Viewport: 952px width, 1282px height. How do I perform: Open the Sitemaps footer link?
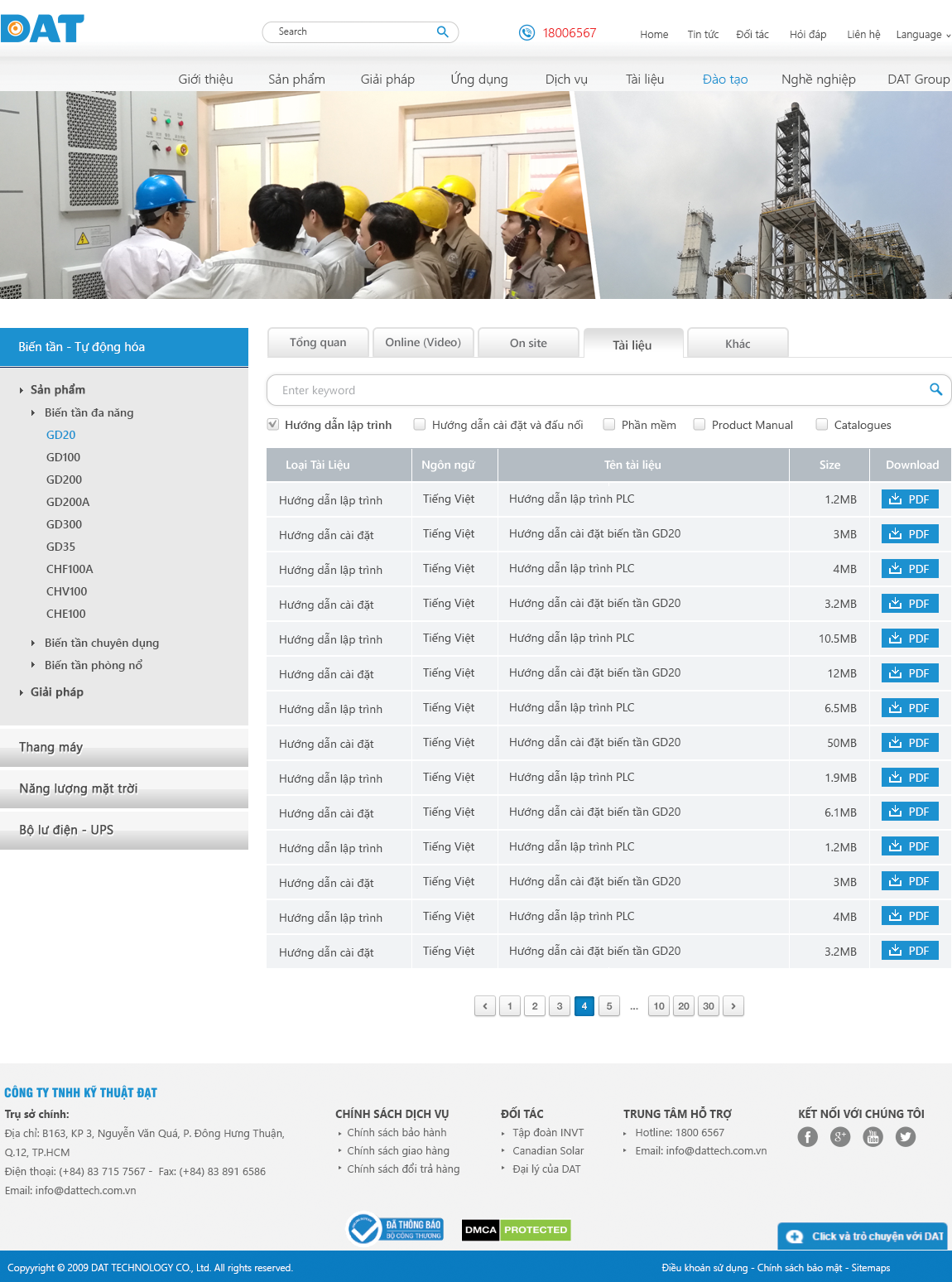point(871,1268)
